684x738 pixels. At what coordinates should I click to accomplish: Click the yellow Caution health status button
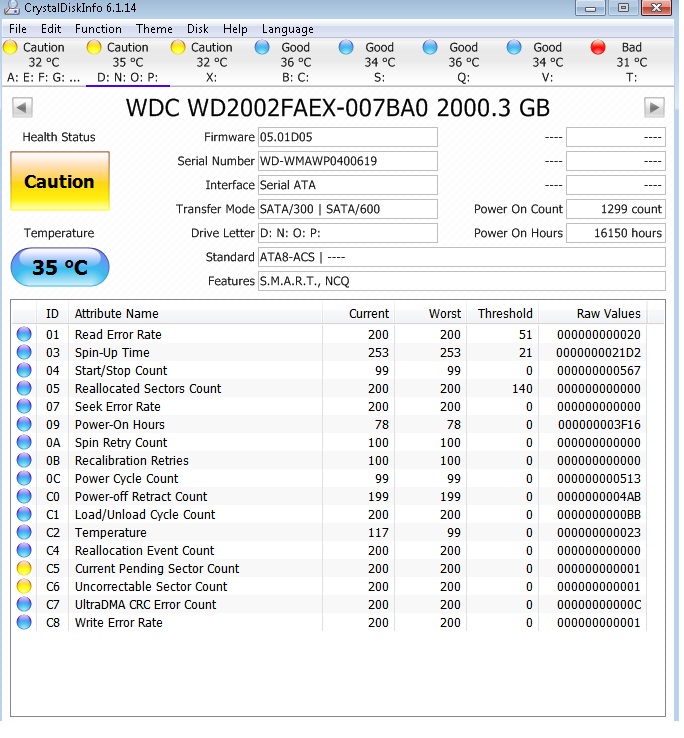tap(60, 181)
